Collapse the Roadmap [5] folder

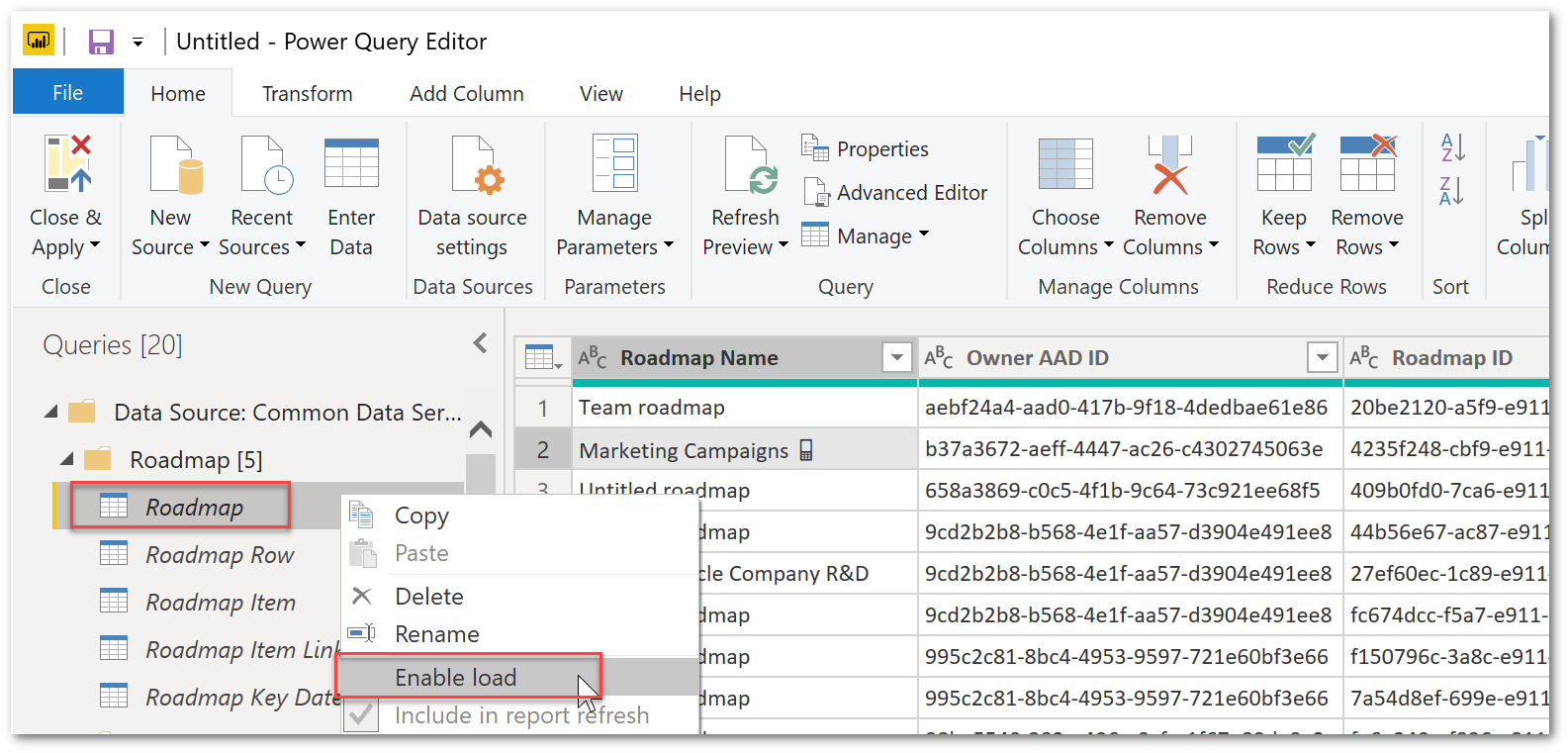(67, 459)
